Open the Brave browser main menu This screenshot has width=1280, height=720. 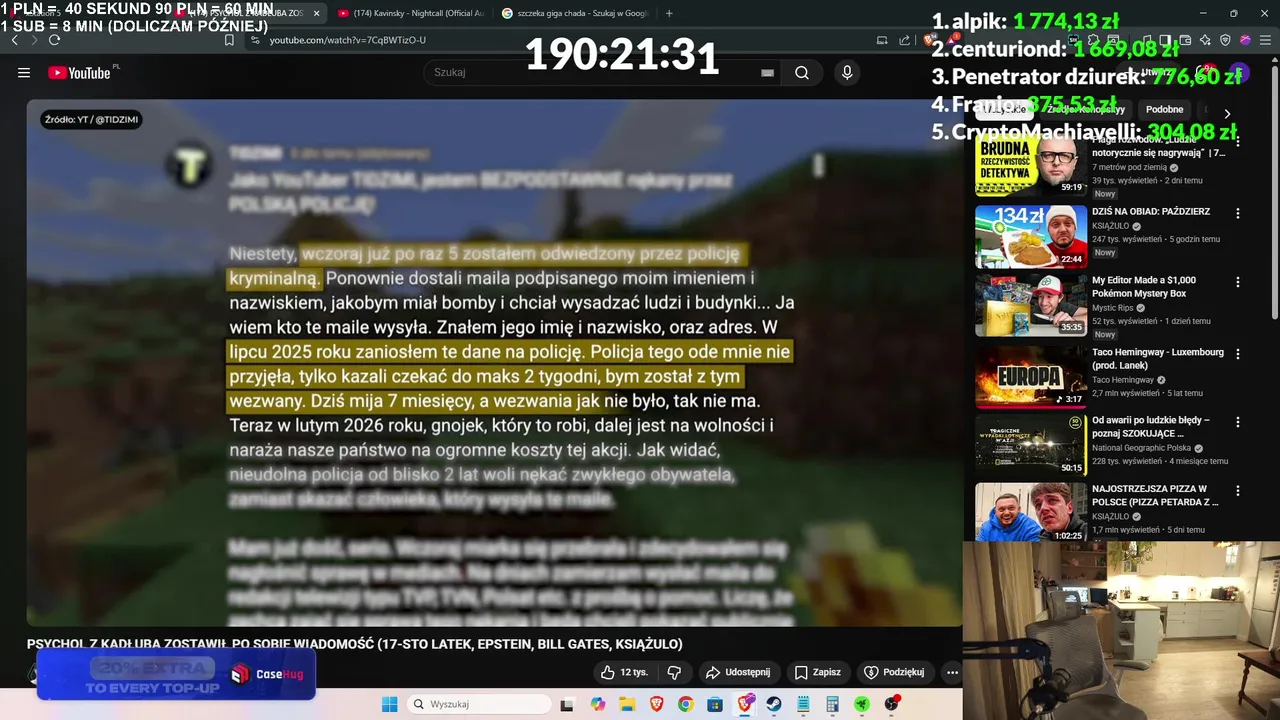click(1265, 40)
